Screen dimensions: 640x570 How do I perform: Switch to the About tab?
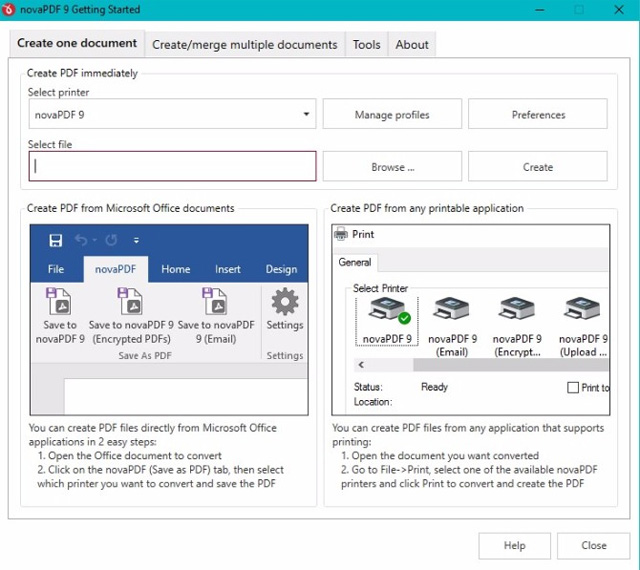[x=412, y=44]
